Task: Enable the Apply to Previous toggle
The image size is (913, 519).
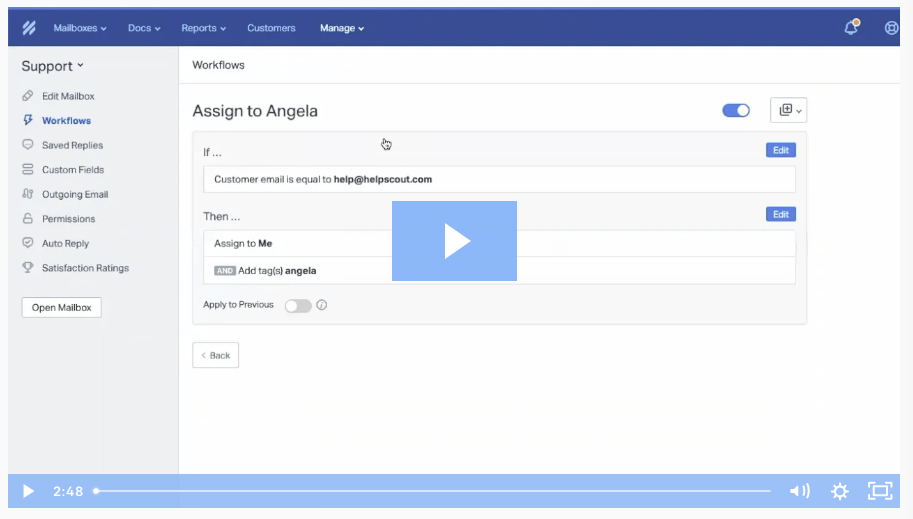Action: click(298, 306)
